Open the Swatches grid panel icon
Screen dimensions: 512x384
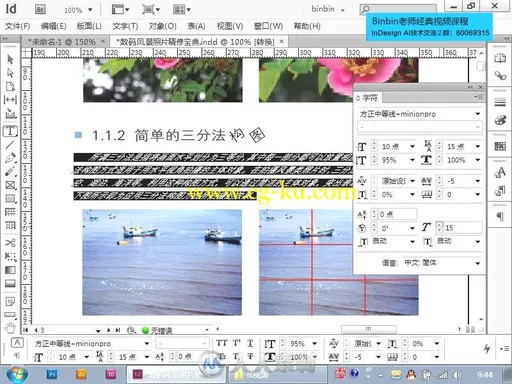click(500, 146)
